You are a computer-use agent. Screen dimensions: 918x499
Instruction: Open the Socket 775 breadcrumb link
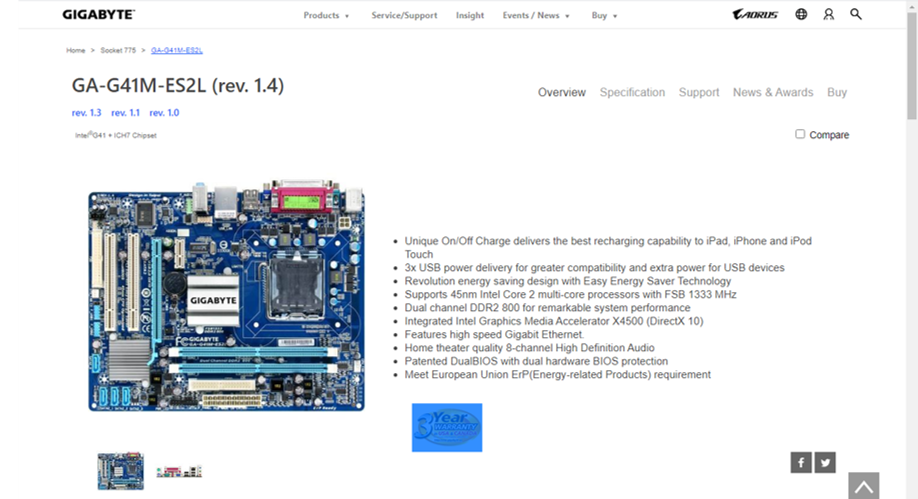118,50
